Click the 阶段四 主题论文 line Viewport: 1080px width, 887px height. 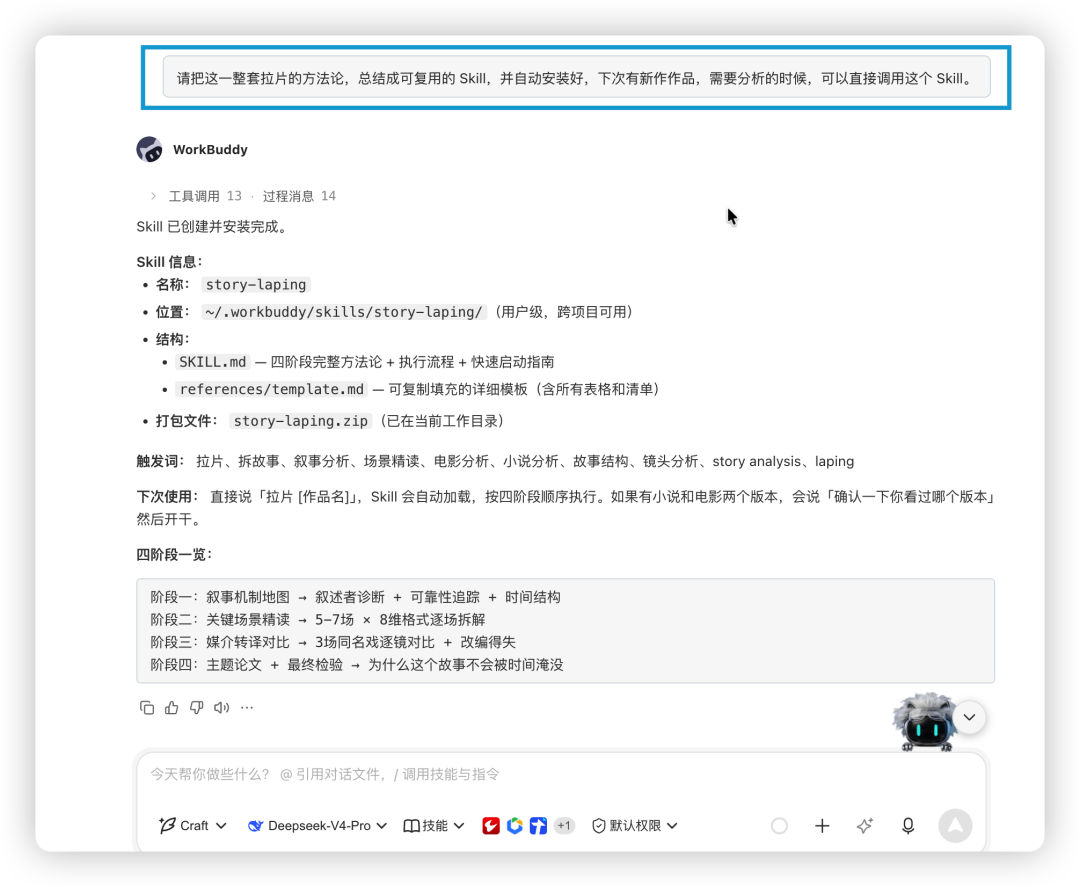click(357, 665)
